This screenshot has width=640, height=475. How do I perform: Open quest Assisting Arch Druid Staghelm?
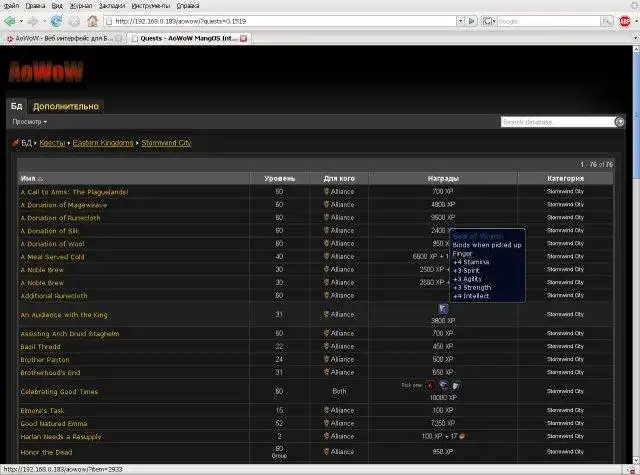pyautogui.click(x=70, y=334)
